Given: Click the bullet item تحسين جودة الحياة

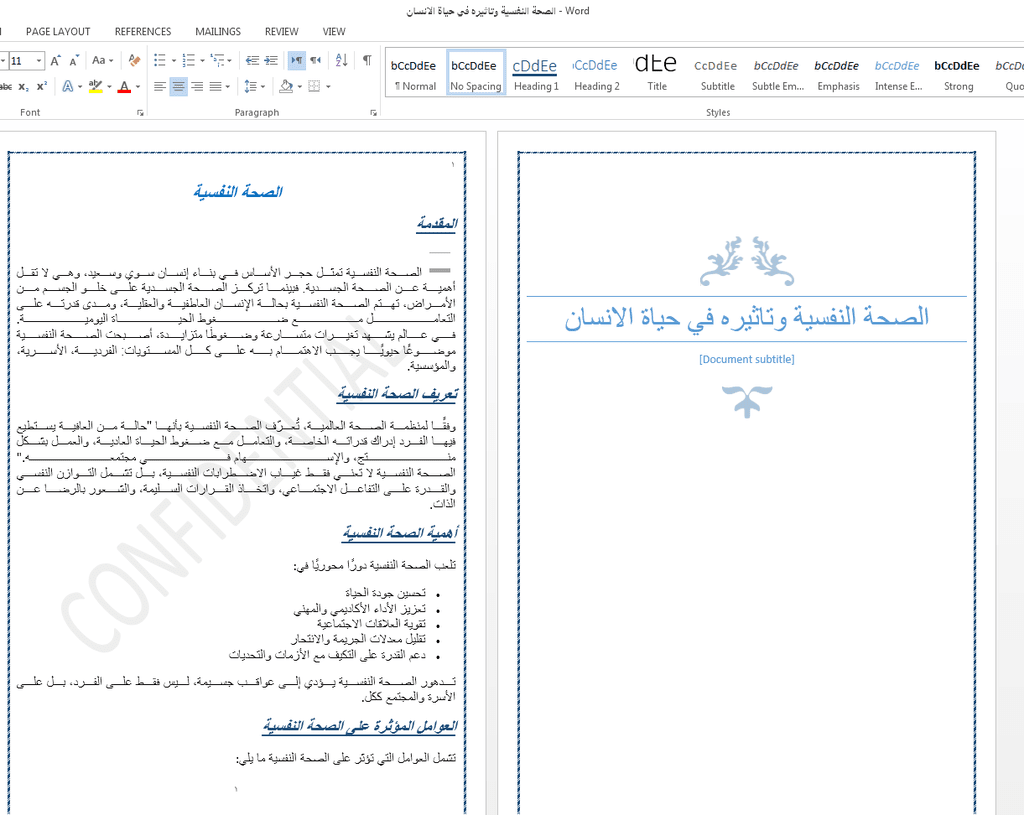Looking at the screenshot, I should 385,593.
